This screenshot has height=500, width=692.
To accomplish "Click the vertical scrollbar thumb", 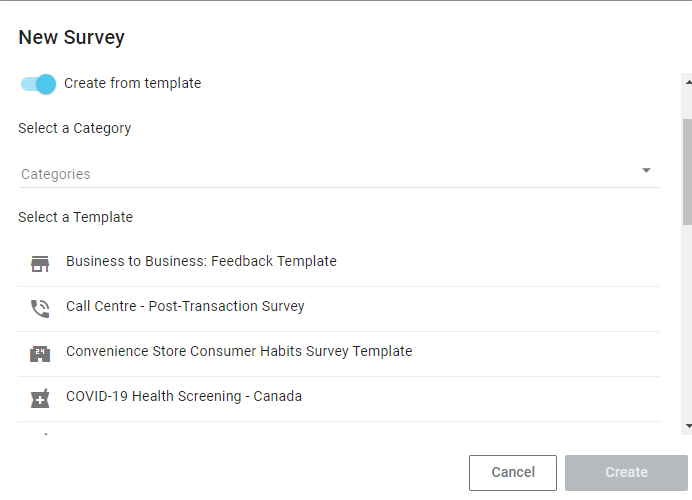I will pyautogui.click(x=687, y=170).
